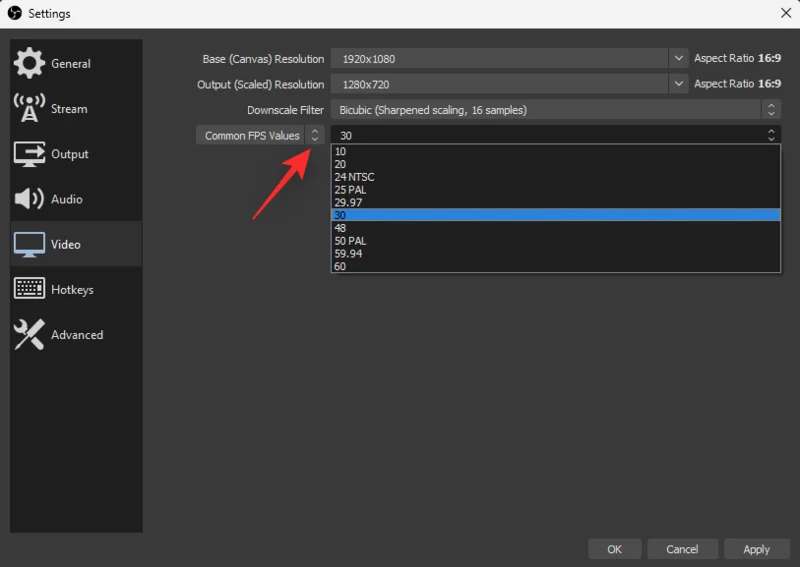The image size is (800, 567).
Task: Open the Output (Scaled) Resolution dropdown
Action: 679,84
